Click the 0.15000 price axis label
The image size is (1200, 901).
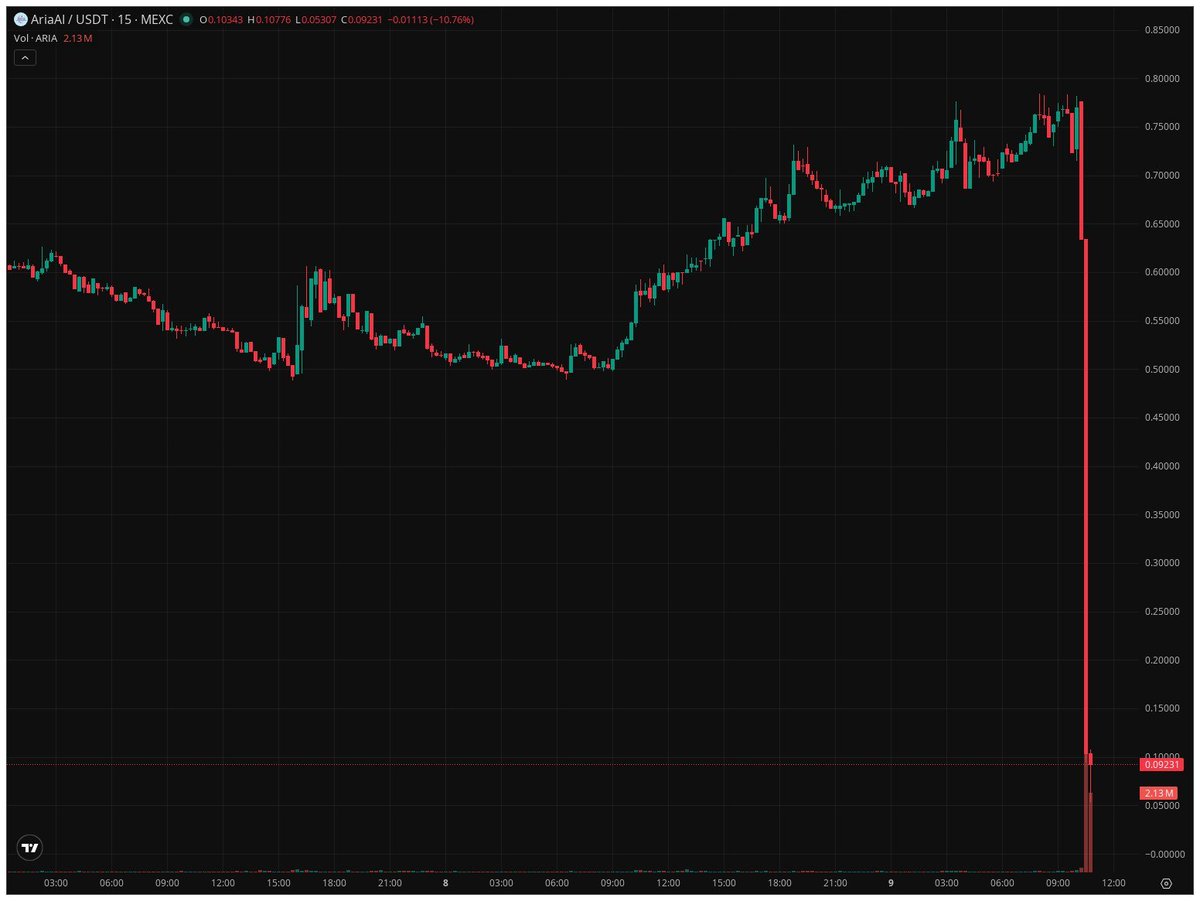[1162, 709]
